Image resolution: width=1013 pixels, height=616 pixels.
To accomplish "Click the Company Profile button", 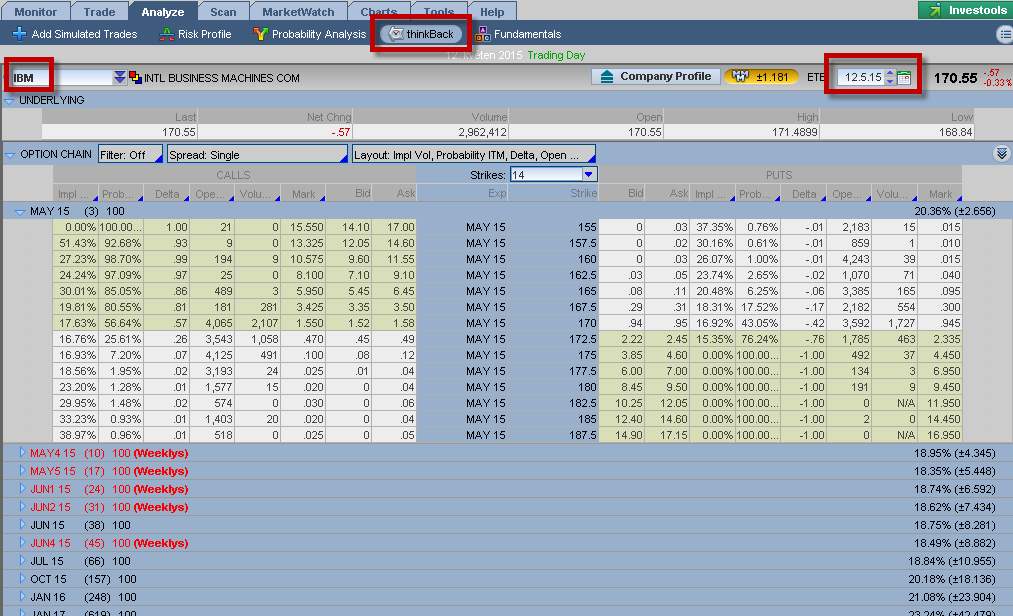I will click(656, 77).
